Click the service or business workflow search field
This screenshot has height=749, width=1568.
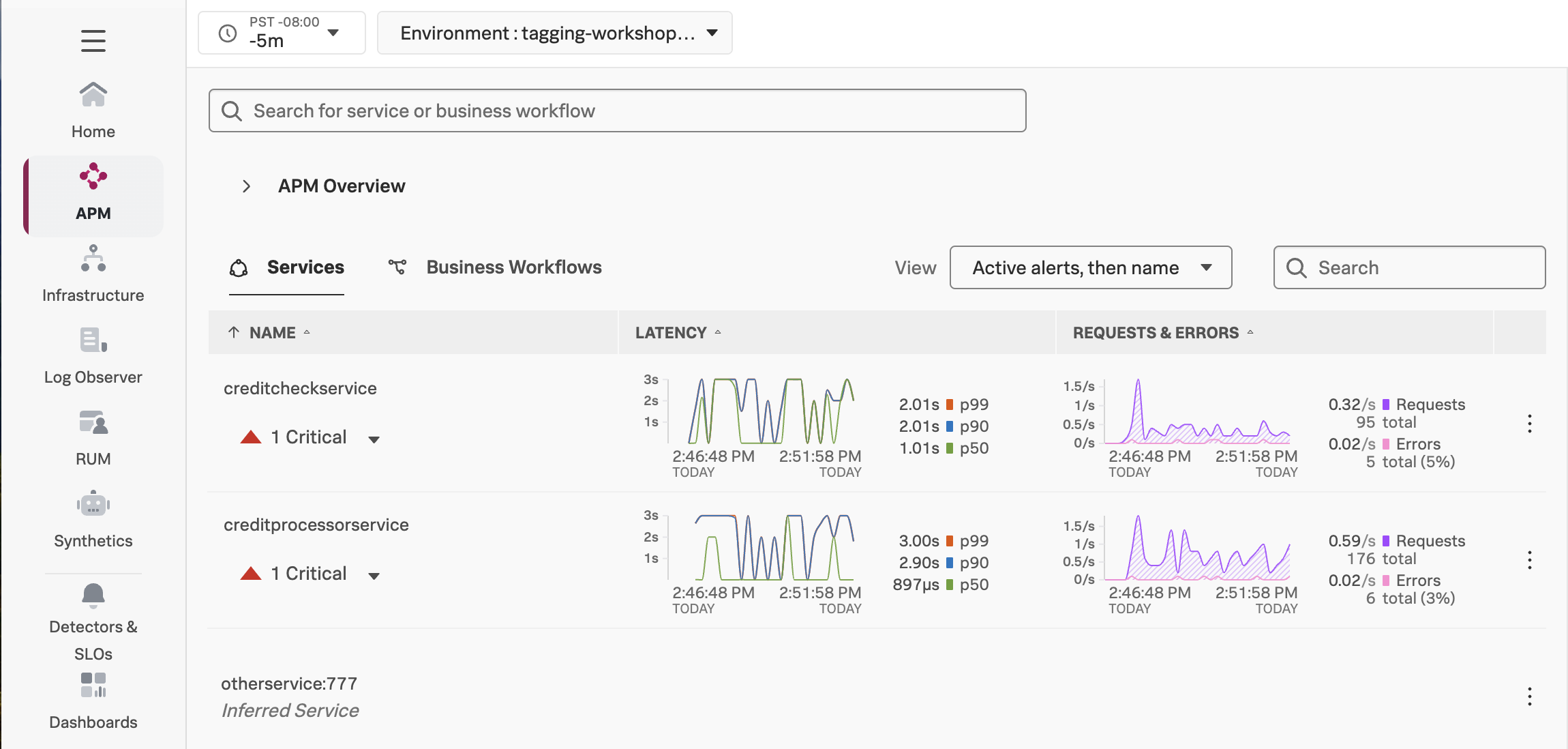coord(617,111)
